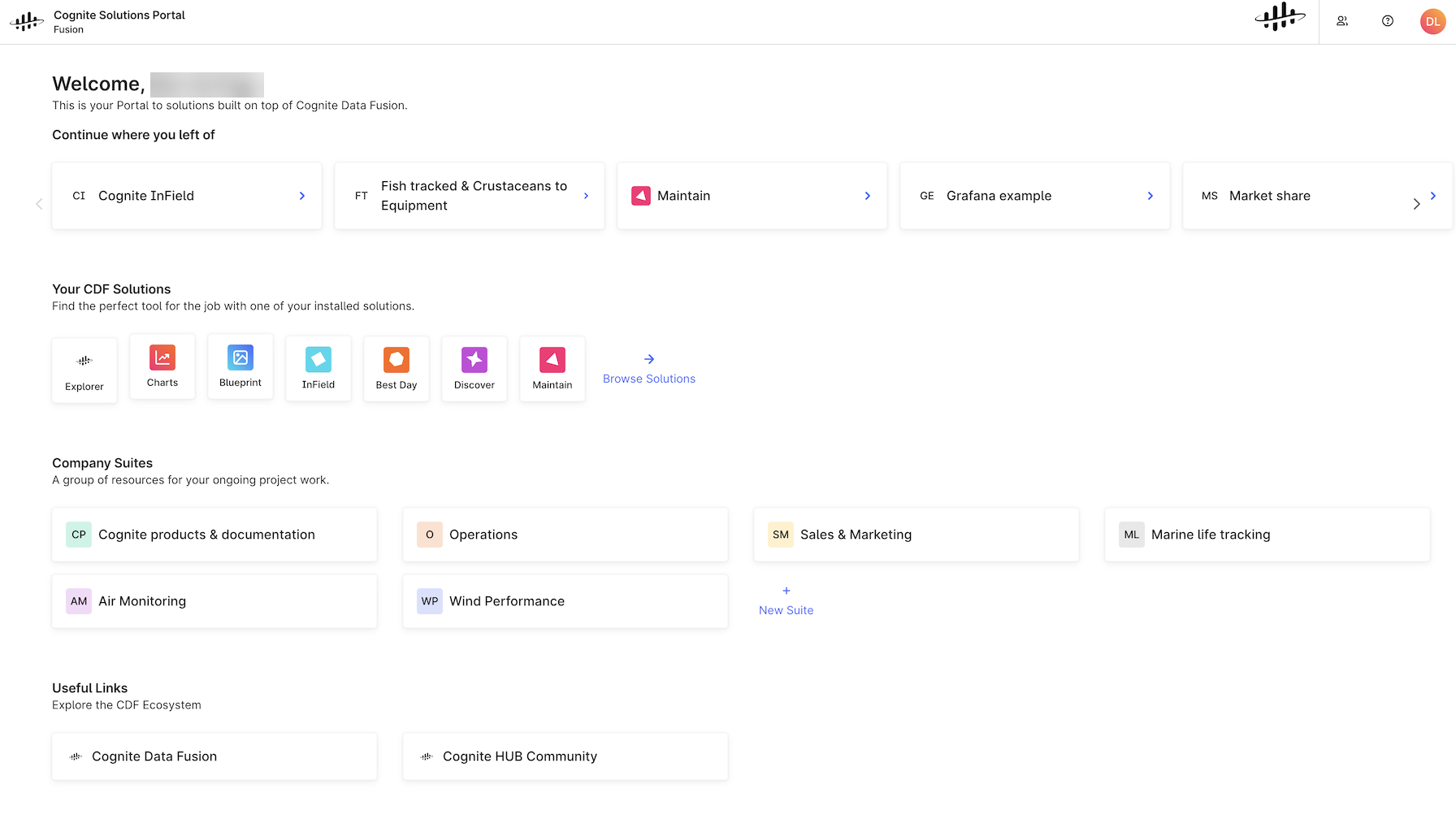The image size is (1456, 819).
Task: Click the chevron on Grafana example card
Action: [x=1150, y=196]
